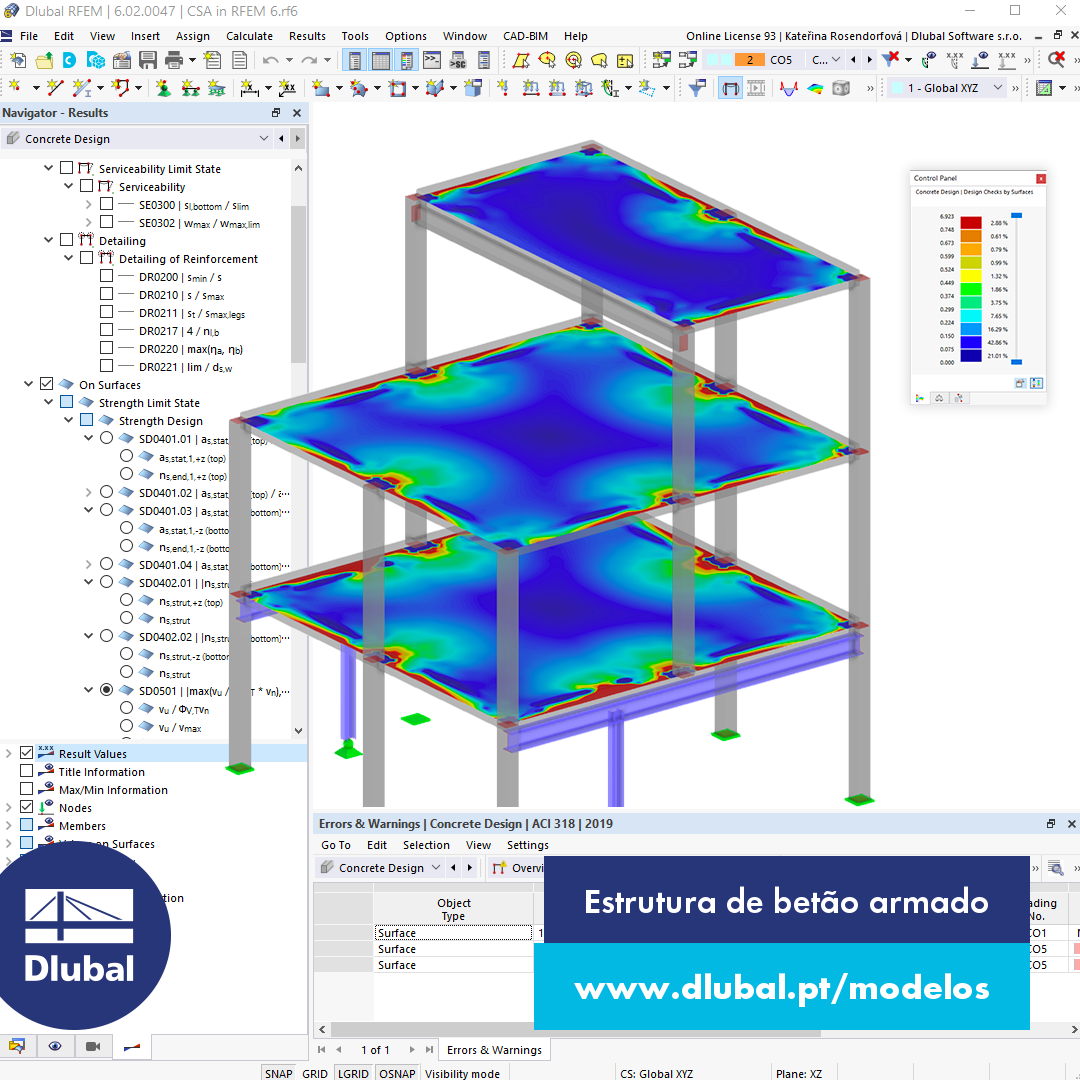Go to next load case arrow
Viewport: 1080px width, 1080px height.
click(x=869, y=60)
